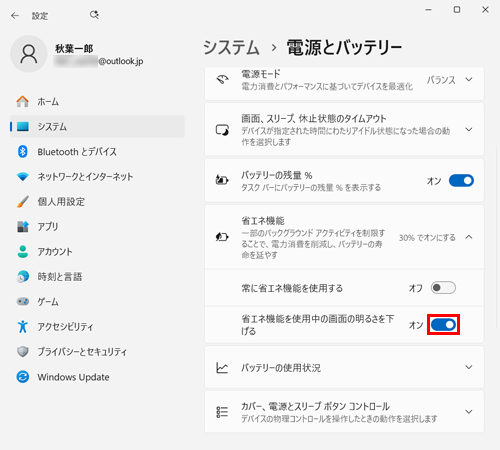Click システム breadcrumb link

(231, 48)
